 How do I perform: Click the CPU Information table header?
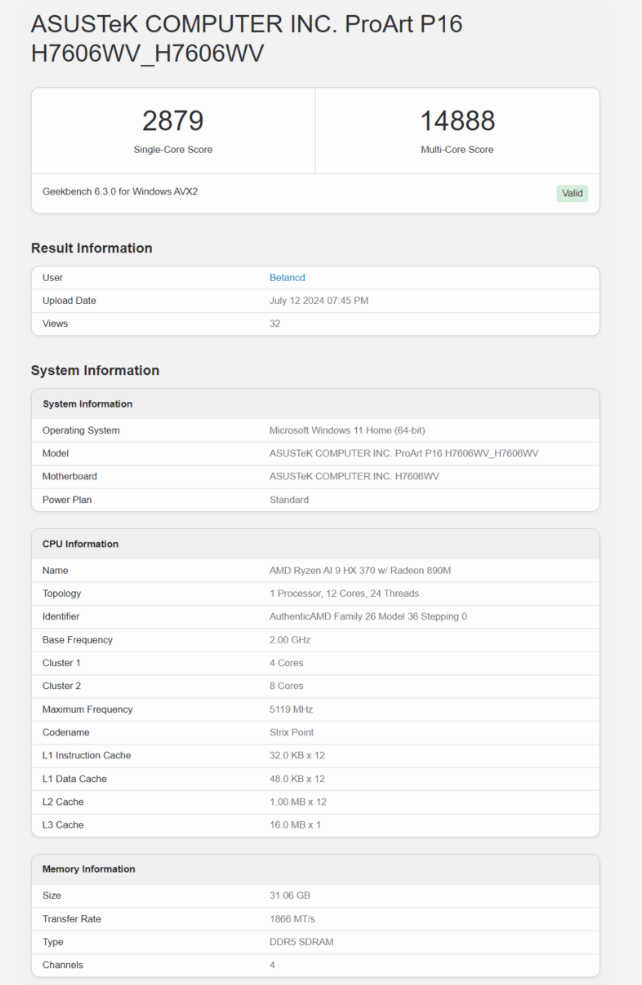pos(80,544)
